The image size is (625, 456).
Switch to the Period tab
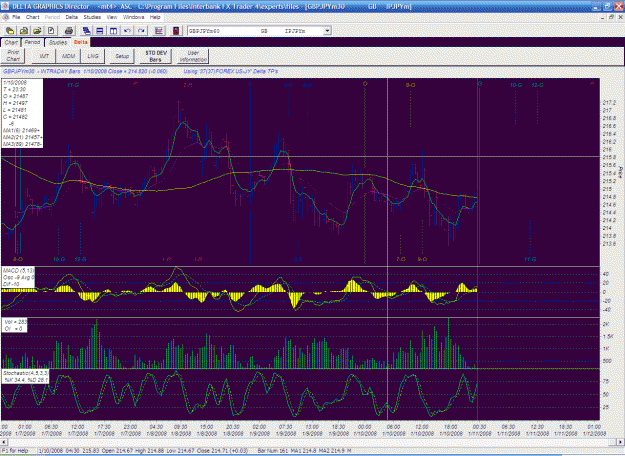(x=32, y=42)
